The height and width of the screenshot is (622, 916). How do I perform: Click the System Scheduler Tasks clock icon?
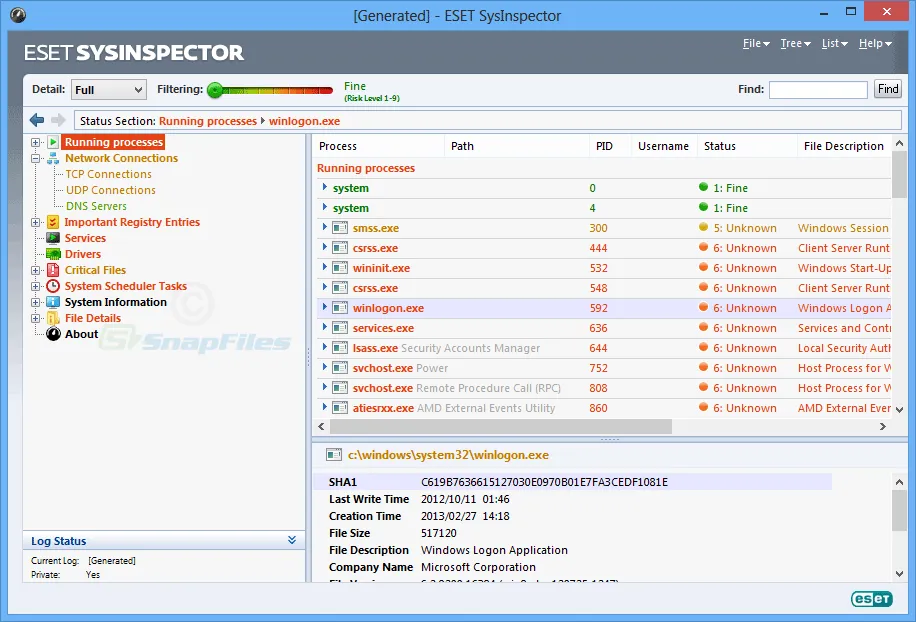53,286
